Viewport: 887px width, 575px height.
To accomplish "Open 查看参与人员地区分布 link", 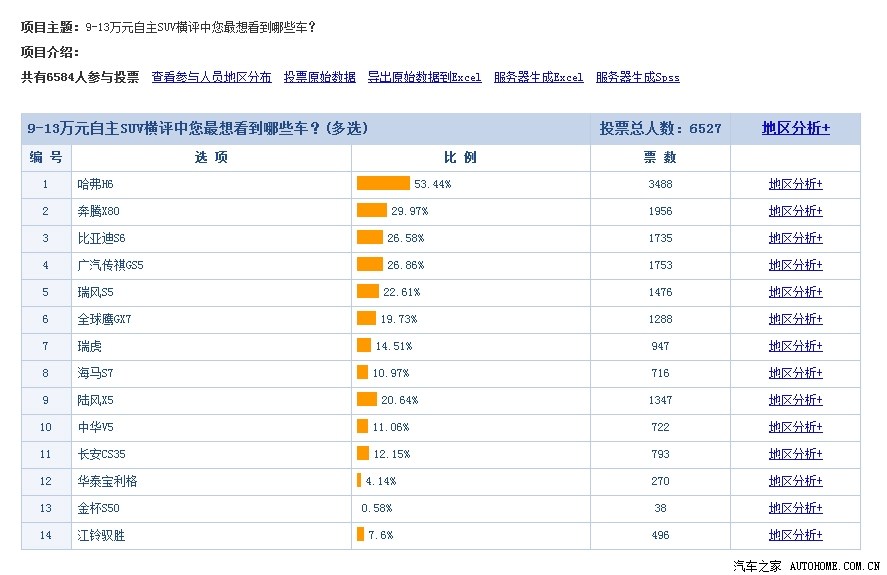I will (211, 77).
